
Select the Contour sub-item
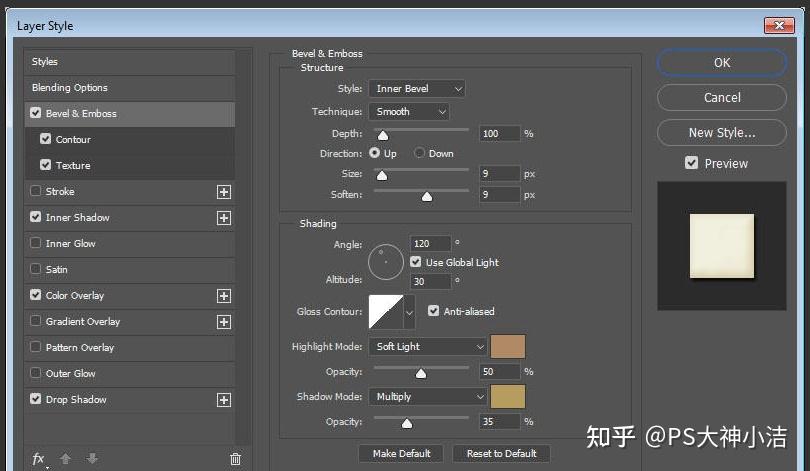(x=130, y=139)
